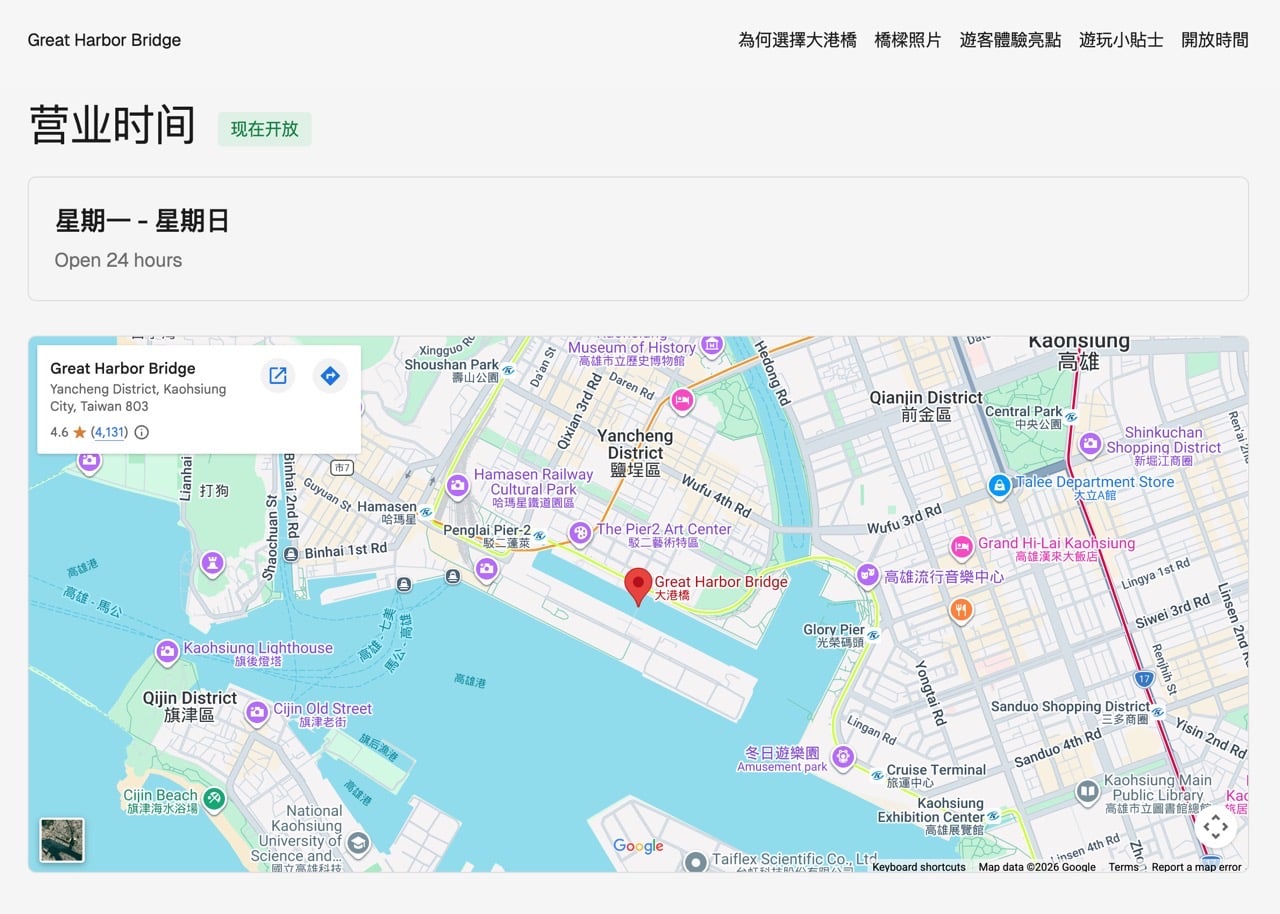Click the 星期一 - 星期日 heading

(x=142, y=221)
